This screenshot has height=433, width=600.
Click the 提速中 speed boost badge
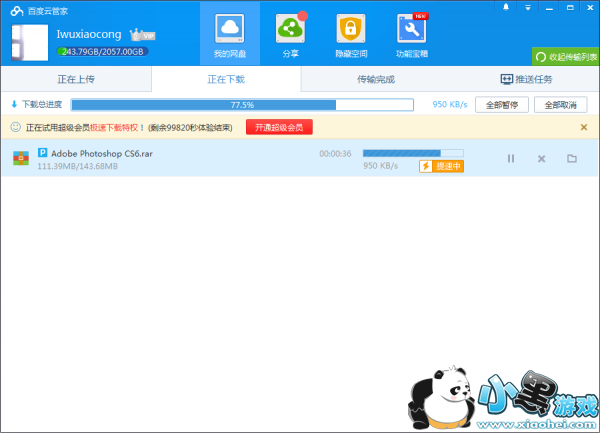pos(441,166)
